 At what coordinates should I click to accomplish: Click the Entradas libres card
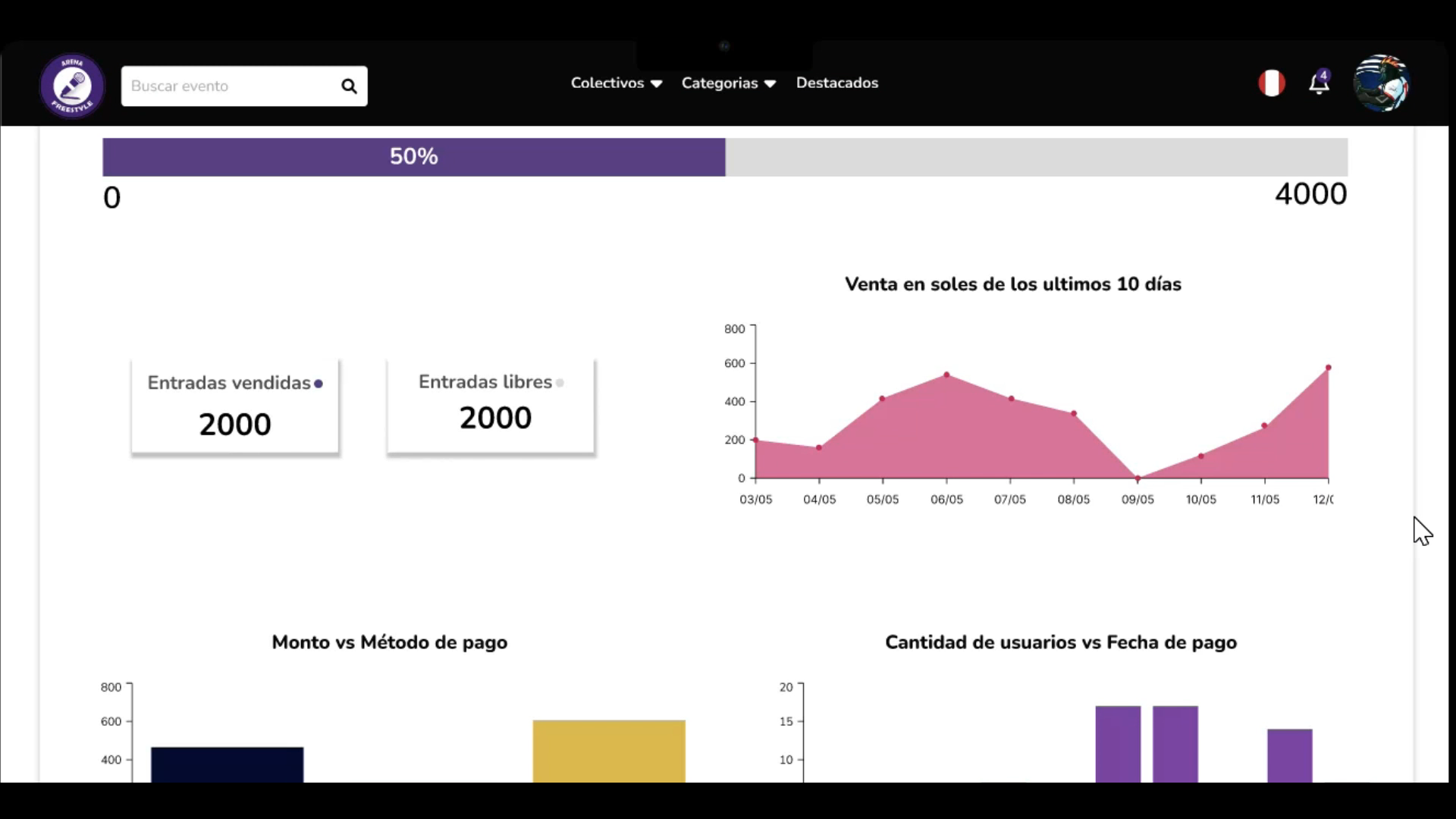[491, 406]
